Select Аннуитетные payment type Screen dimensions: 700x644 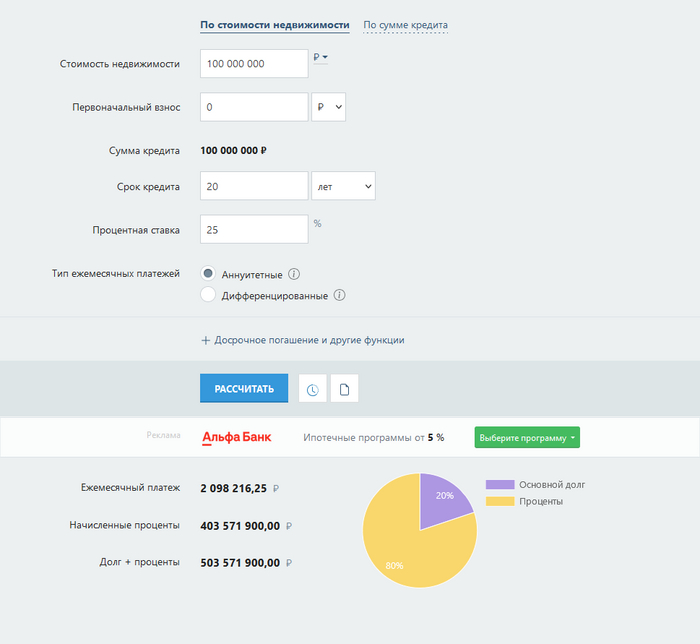208,274
